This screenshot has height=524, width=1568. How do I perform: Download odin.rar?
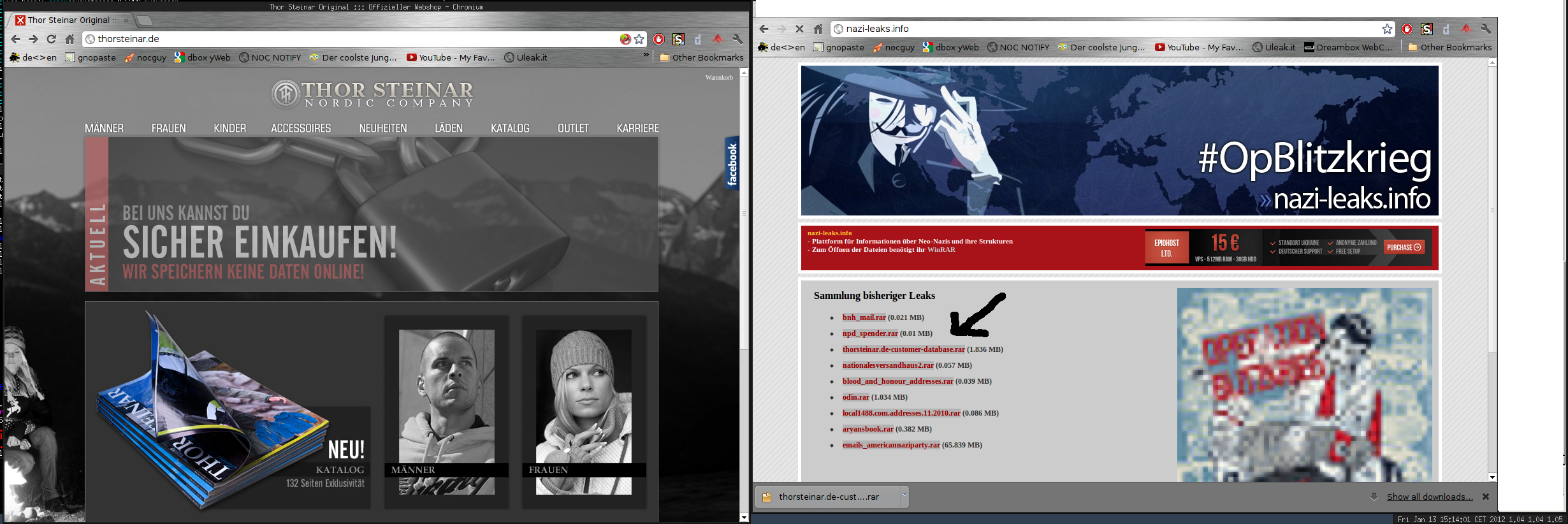[x=855, y=397]
